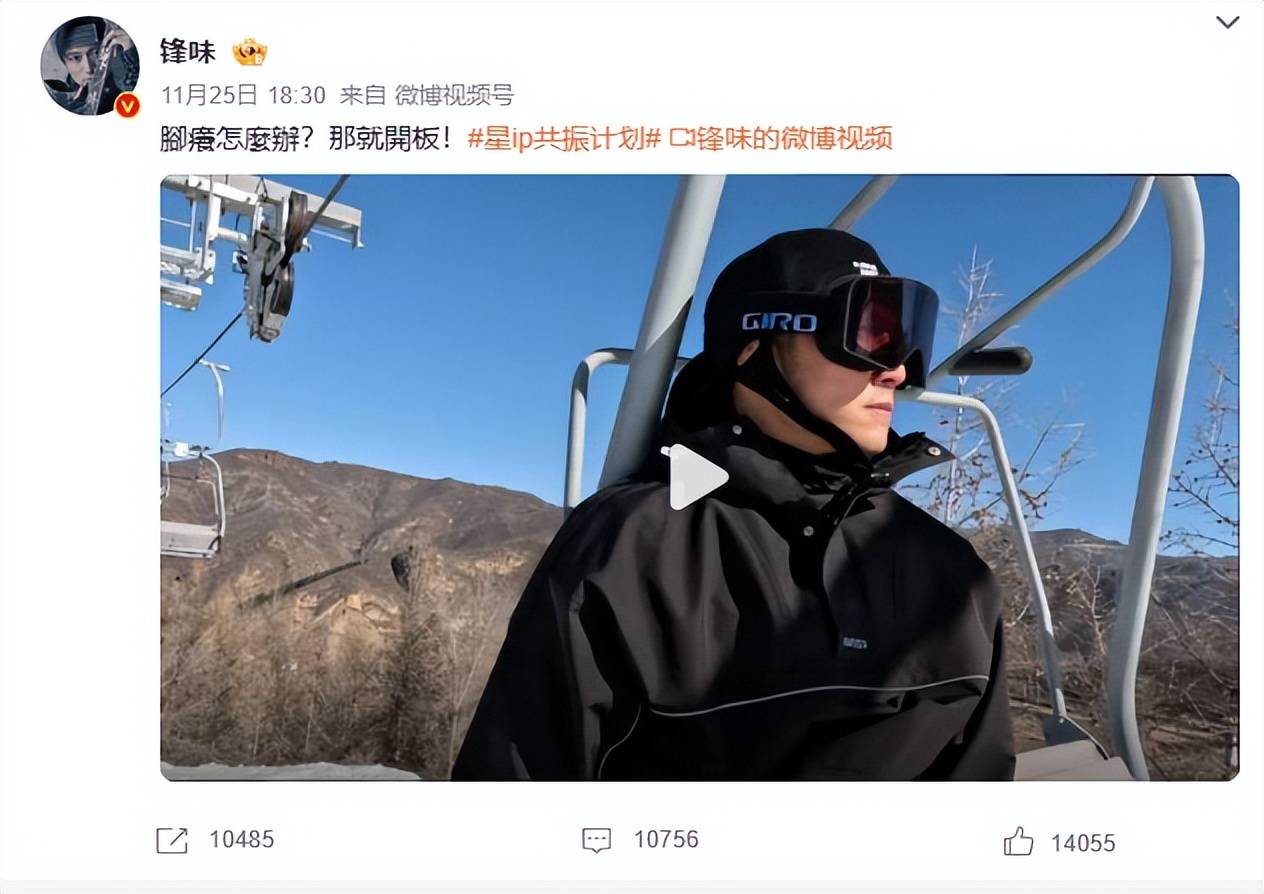The image size is (1264, 894).
Task: Click the orange verified V badge
Action: [x=127, y=105]
